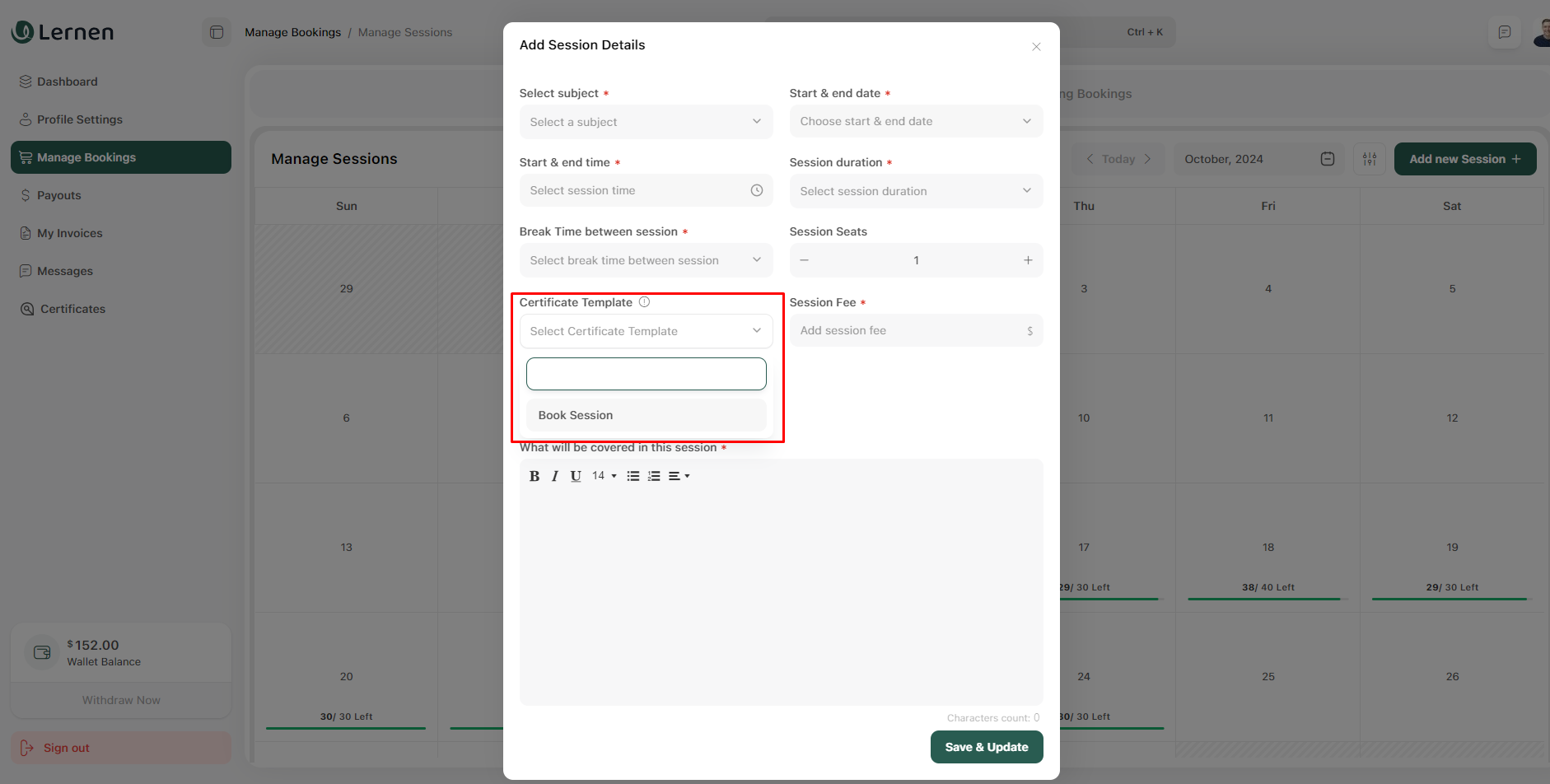This screenshot has width=1550, height=784.
Task: Increase session seats with plus button
Action: (1028, 260)
